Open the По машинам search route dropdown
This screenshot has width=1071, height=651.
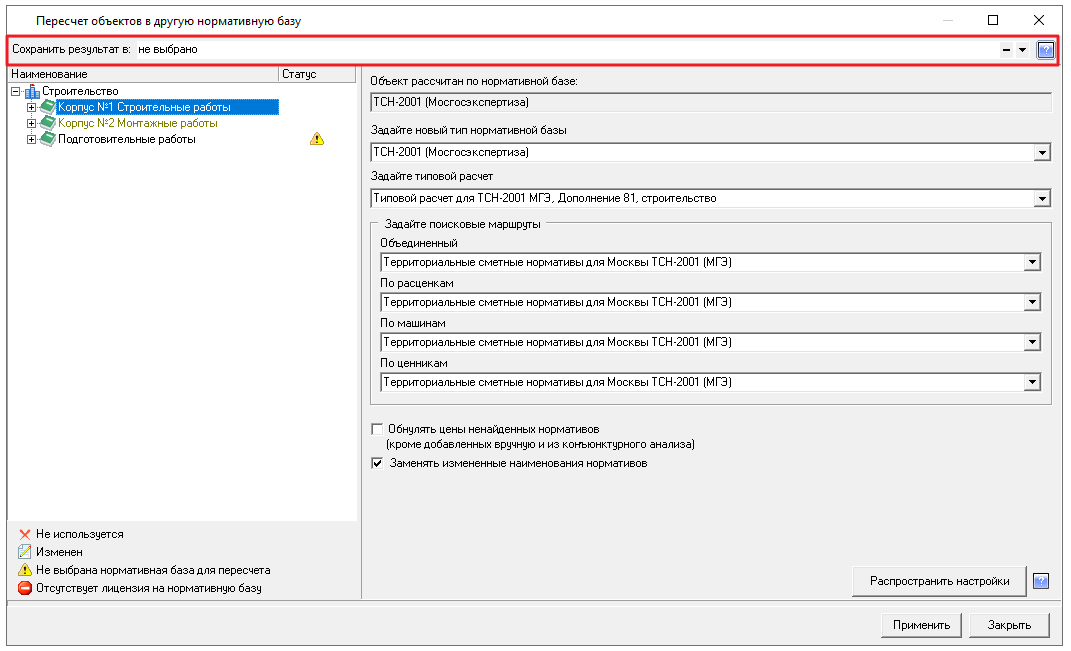point(1032,343)
